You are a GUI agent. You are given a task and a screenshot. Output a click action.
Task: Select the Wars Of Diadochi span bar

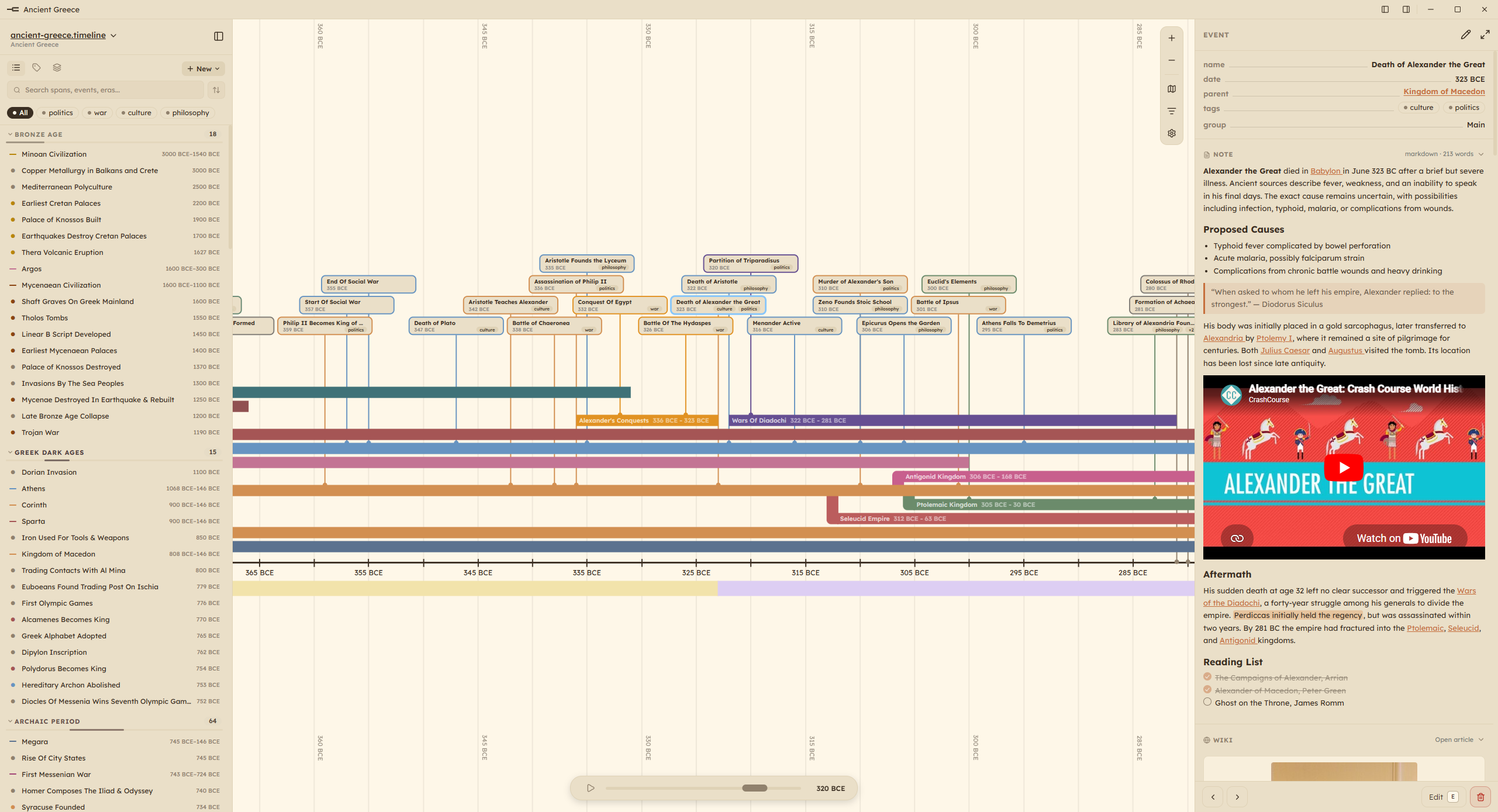coord(952,420)
